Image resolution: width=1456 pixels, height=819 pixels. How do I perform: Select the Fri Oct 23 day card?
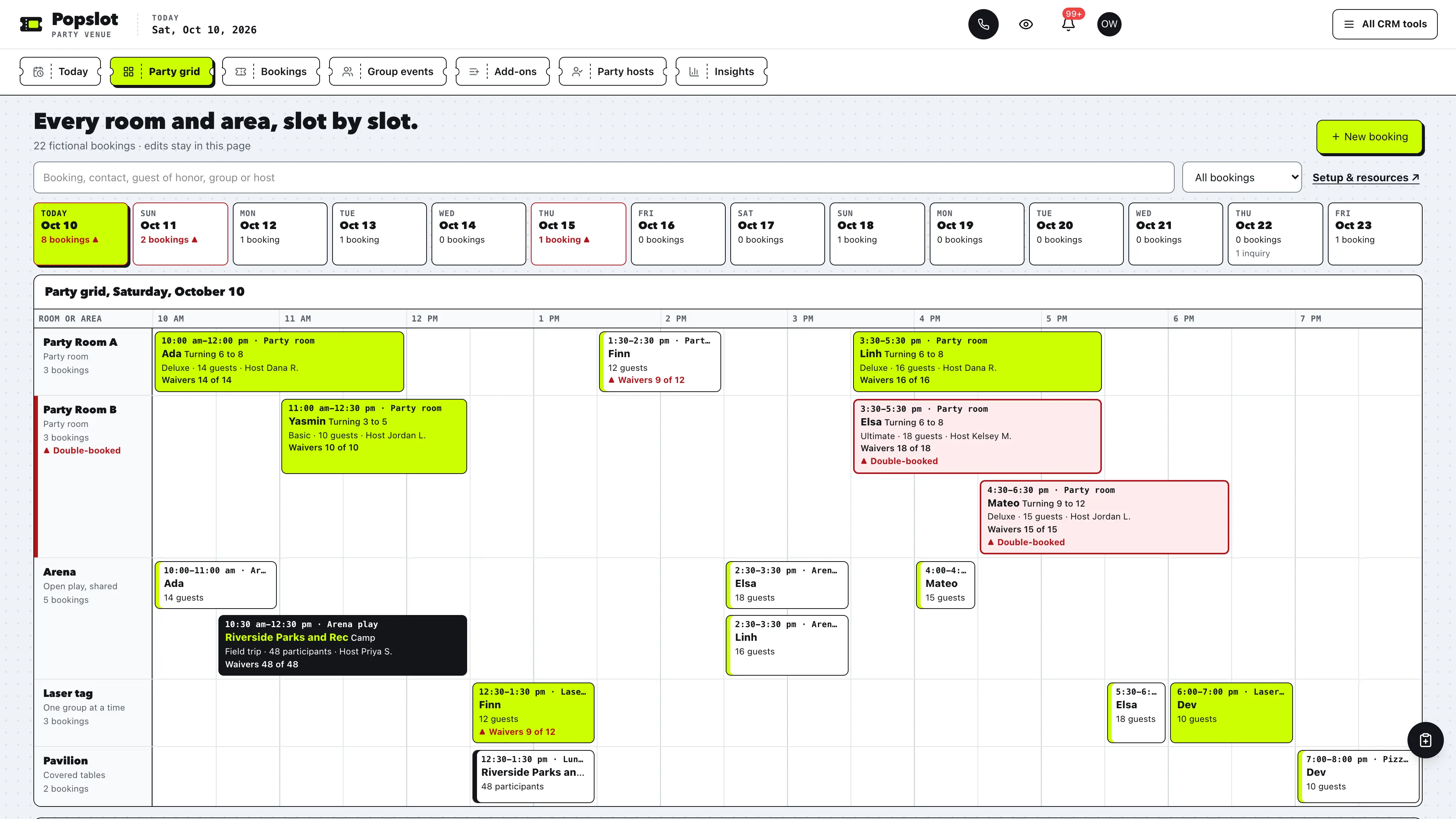point(1374,234)
